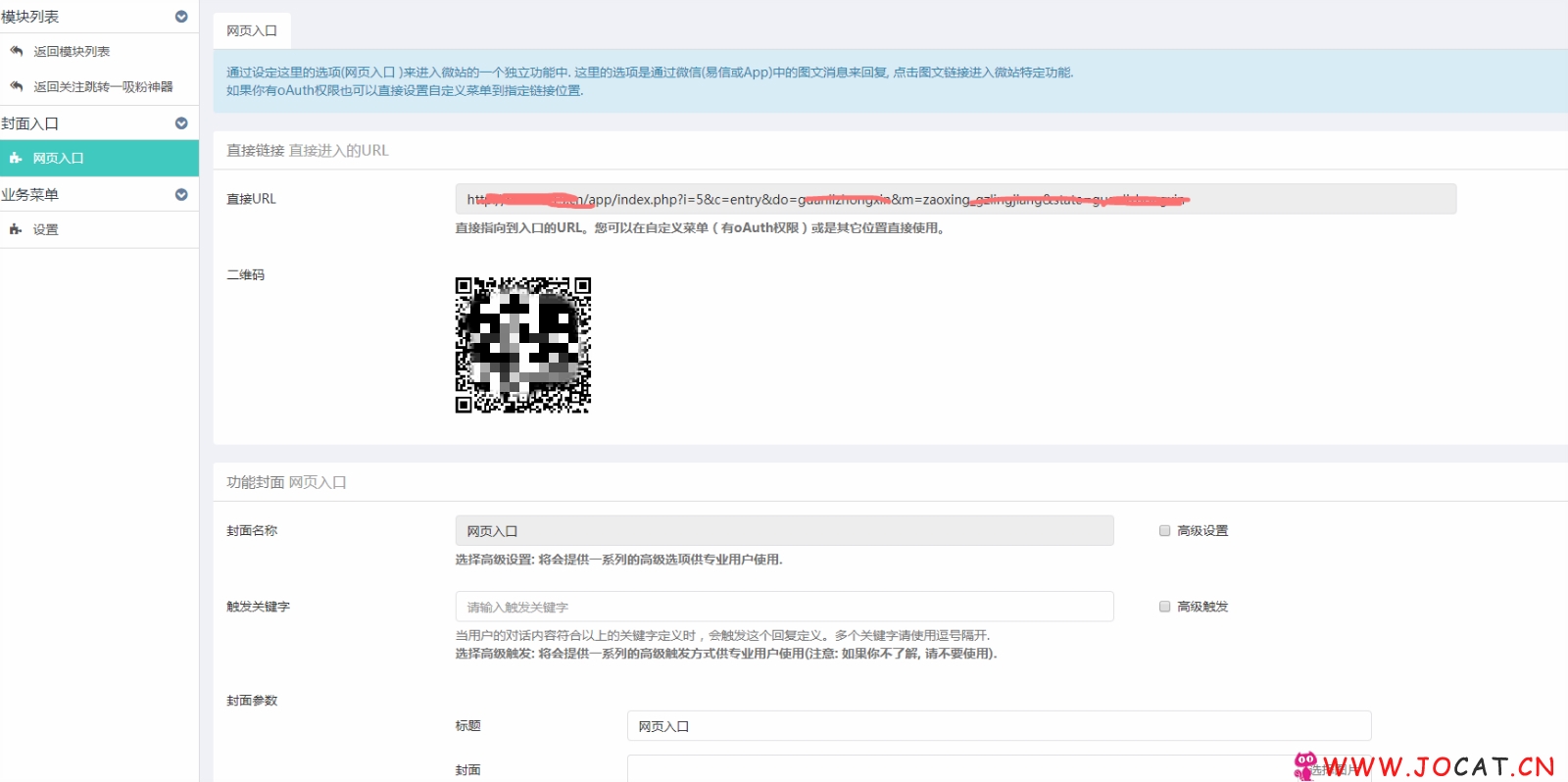Click the puzzle icon beside 设置
Viewport: 1568px width, 782px height.
click(x=16, y=229)
